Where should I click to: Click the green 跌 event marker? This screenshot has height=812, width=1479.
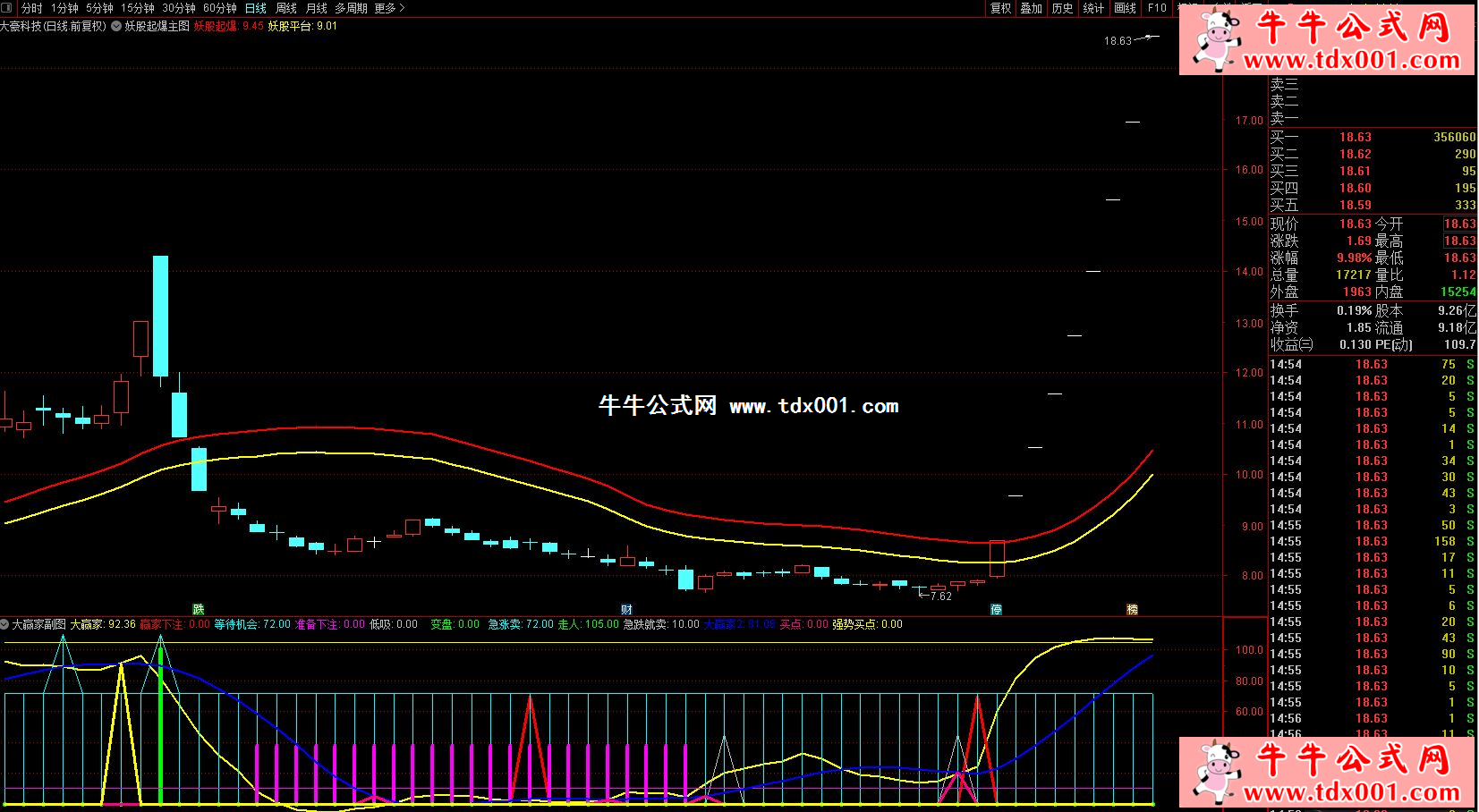pyautogui.click(x=199, y=610)
